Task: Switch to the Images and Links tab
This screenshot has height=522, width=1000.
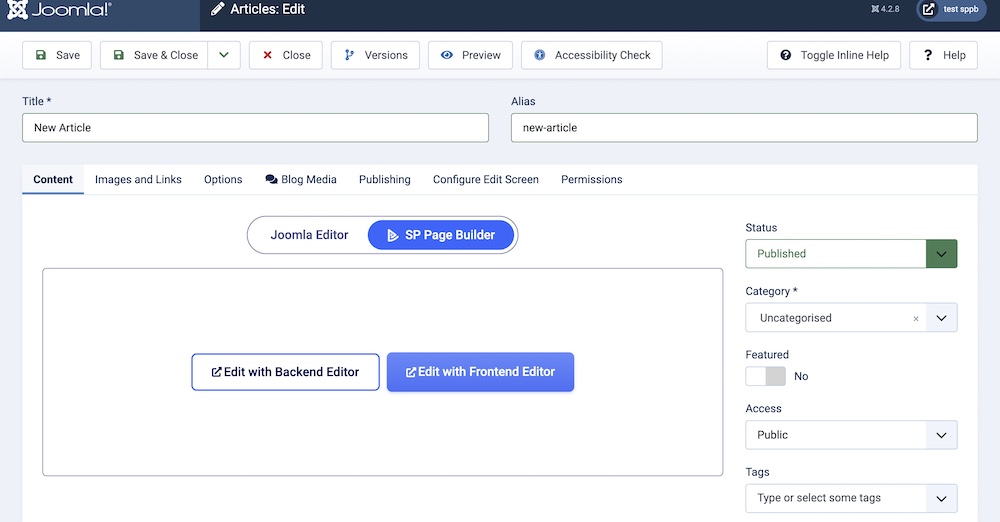Action: [x=138, y=180]
